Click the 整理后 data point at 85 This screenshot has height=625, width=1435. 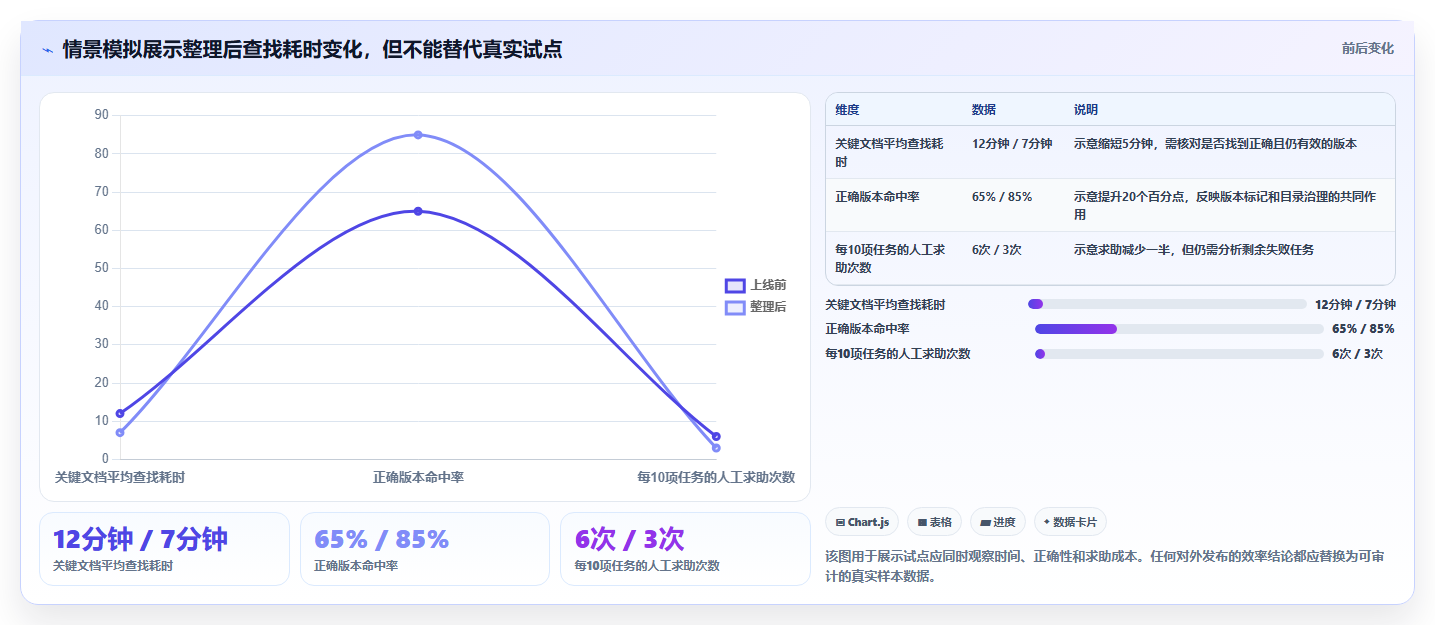click(418, 135)
